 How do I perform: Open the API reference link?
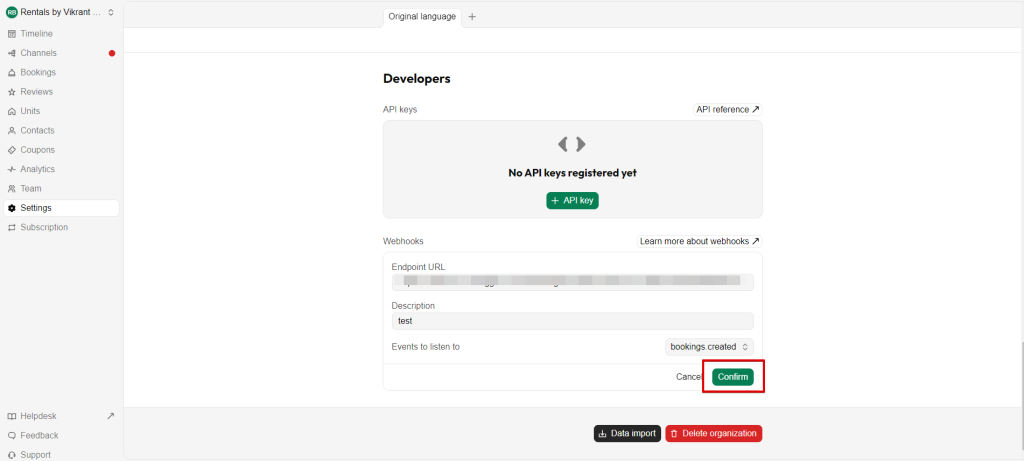pyautogui.click(x=727, y=109)
